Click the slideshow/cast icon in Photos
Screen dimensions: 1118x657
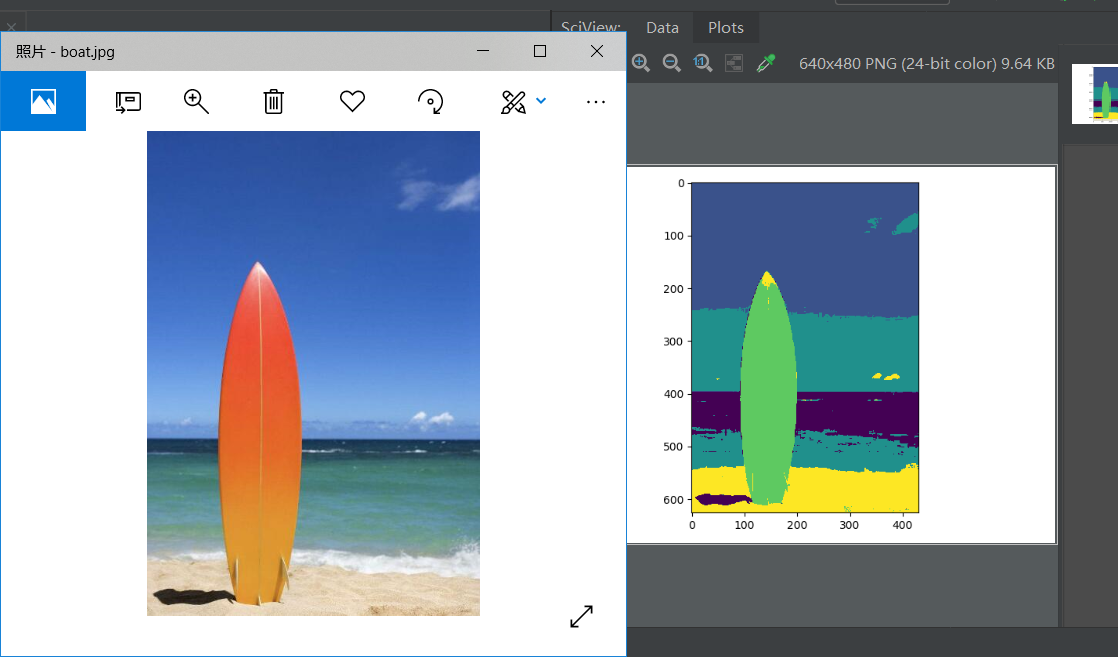128,102
